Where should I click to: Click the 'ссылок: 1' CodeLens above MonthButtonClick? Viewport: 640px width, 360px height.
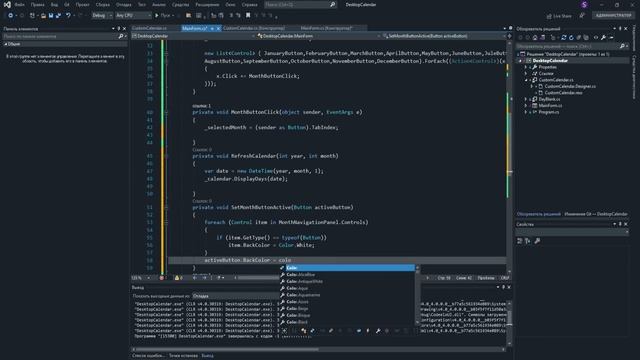pyautogui.click(x=202, y=106)
